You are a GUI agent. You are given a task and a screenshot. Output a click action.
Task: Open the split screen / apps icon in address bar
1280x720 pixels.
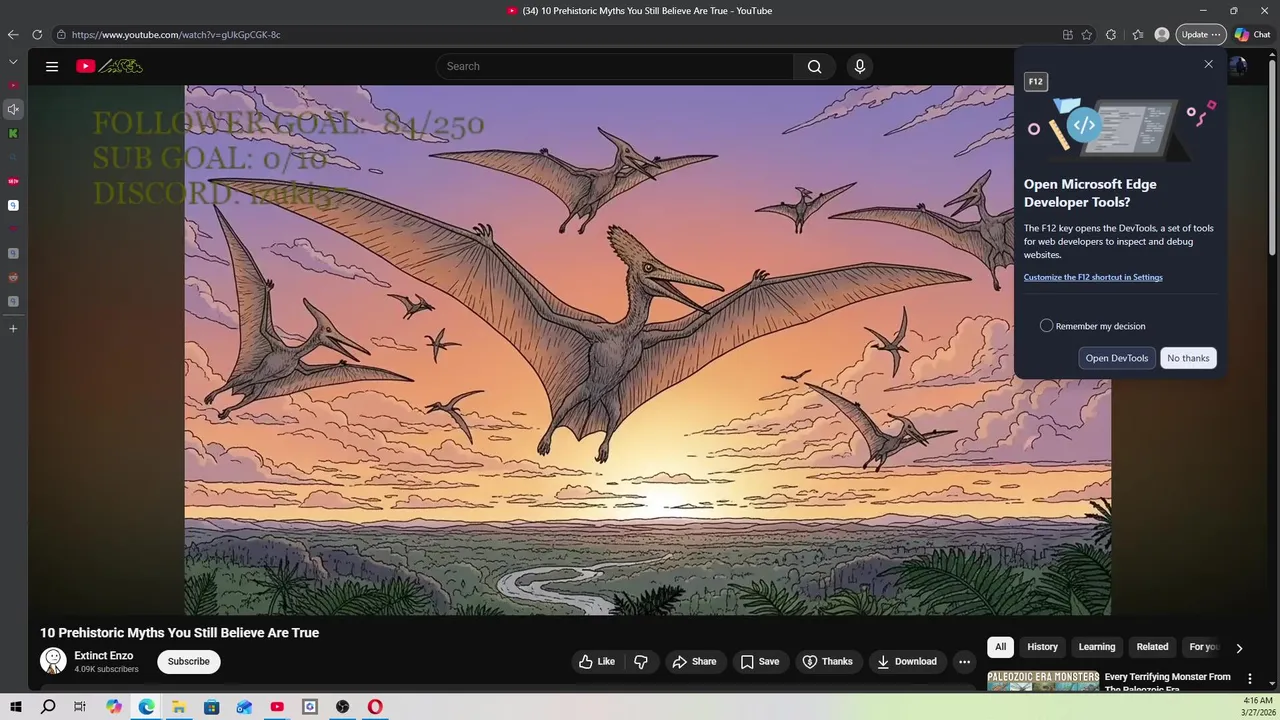pyautogui.click(x=1068, y=34)
